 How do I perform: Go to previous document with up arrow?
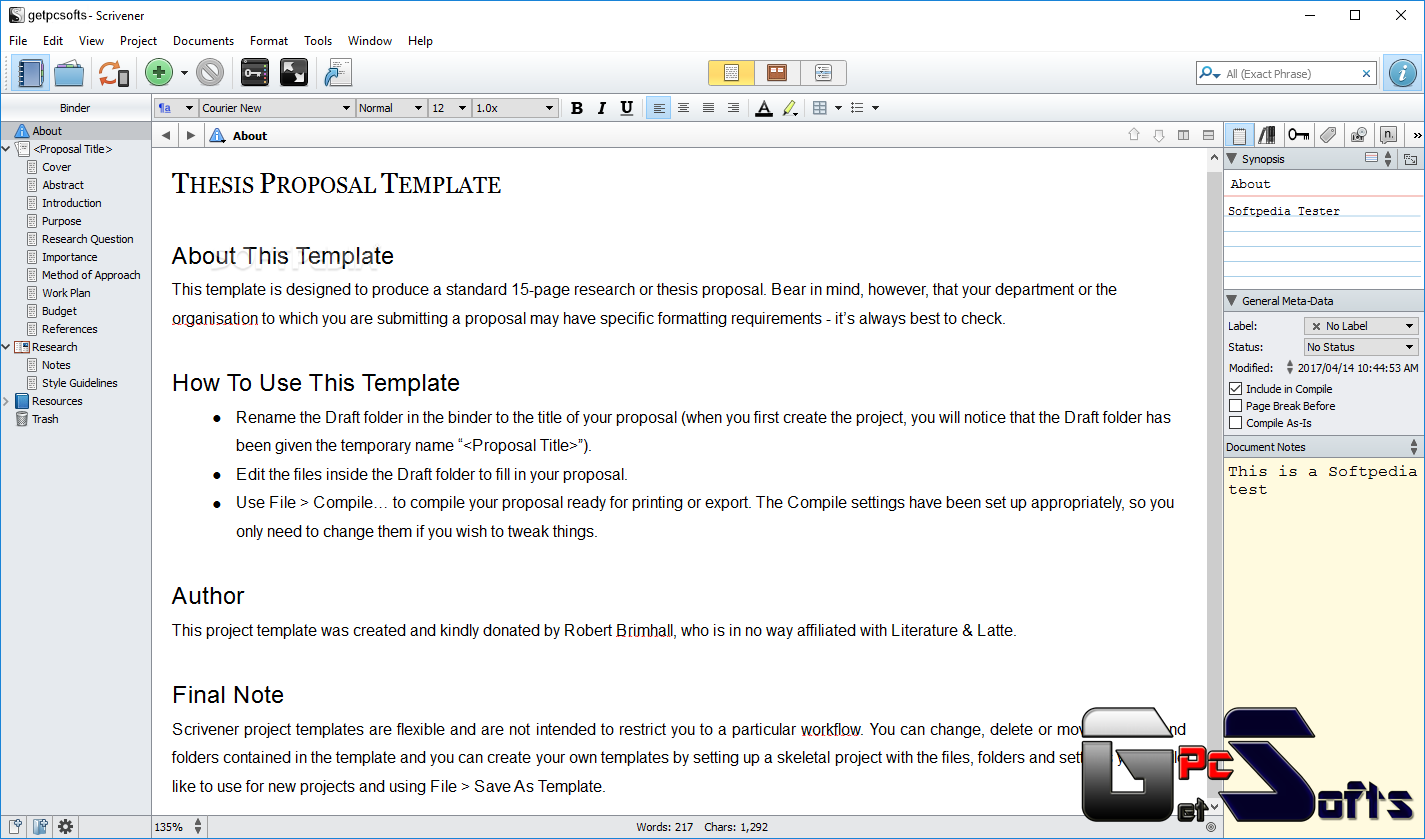(x=1134, y=135)
